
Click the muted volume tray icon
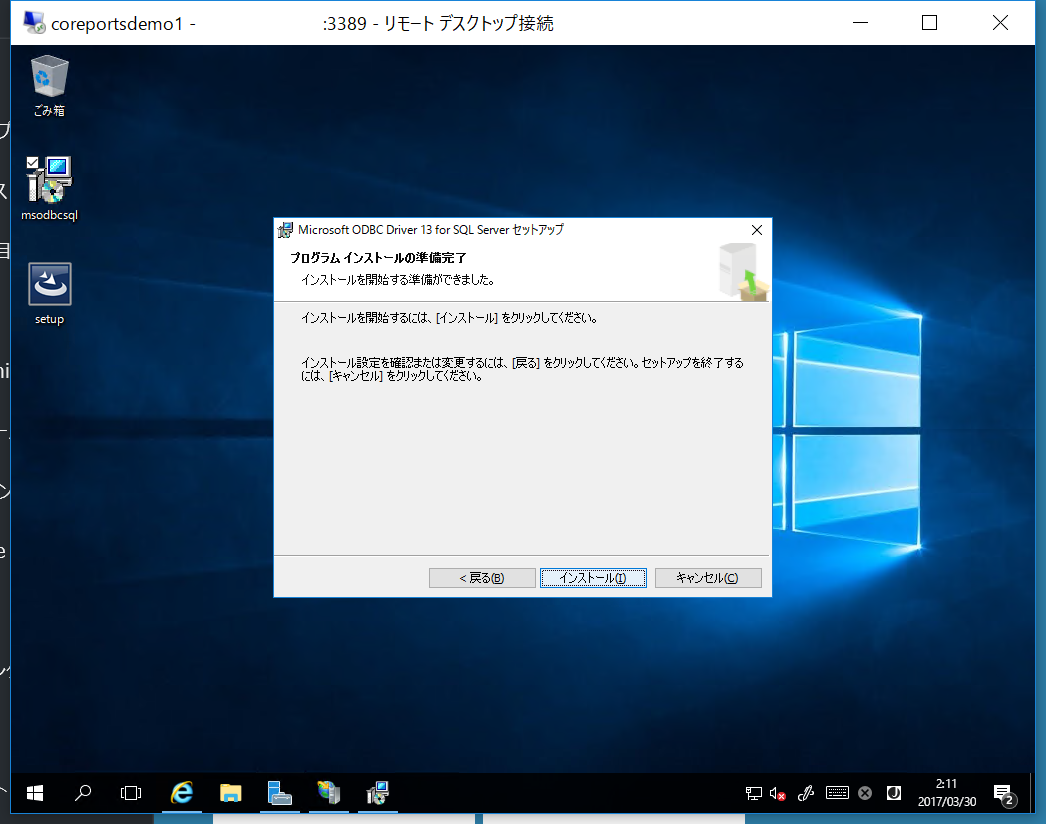coord(777,793)
